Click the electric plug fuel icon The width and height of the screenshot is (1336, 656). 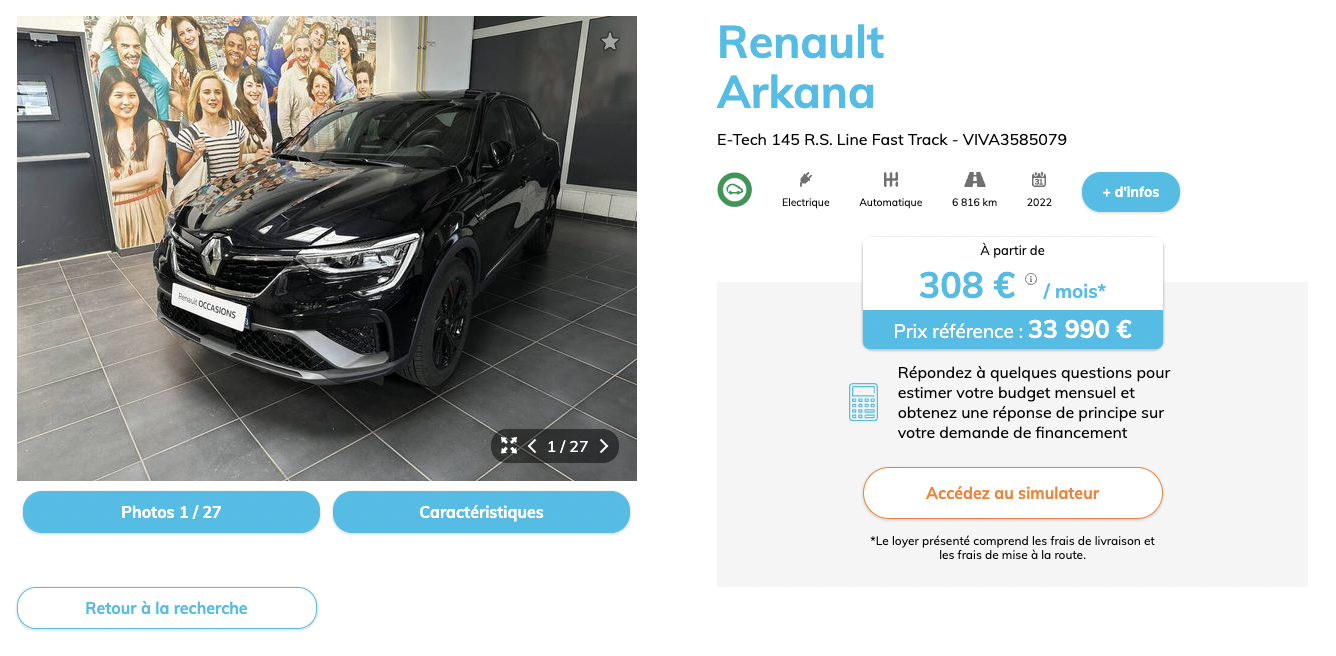tap(805, 180)
